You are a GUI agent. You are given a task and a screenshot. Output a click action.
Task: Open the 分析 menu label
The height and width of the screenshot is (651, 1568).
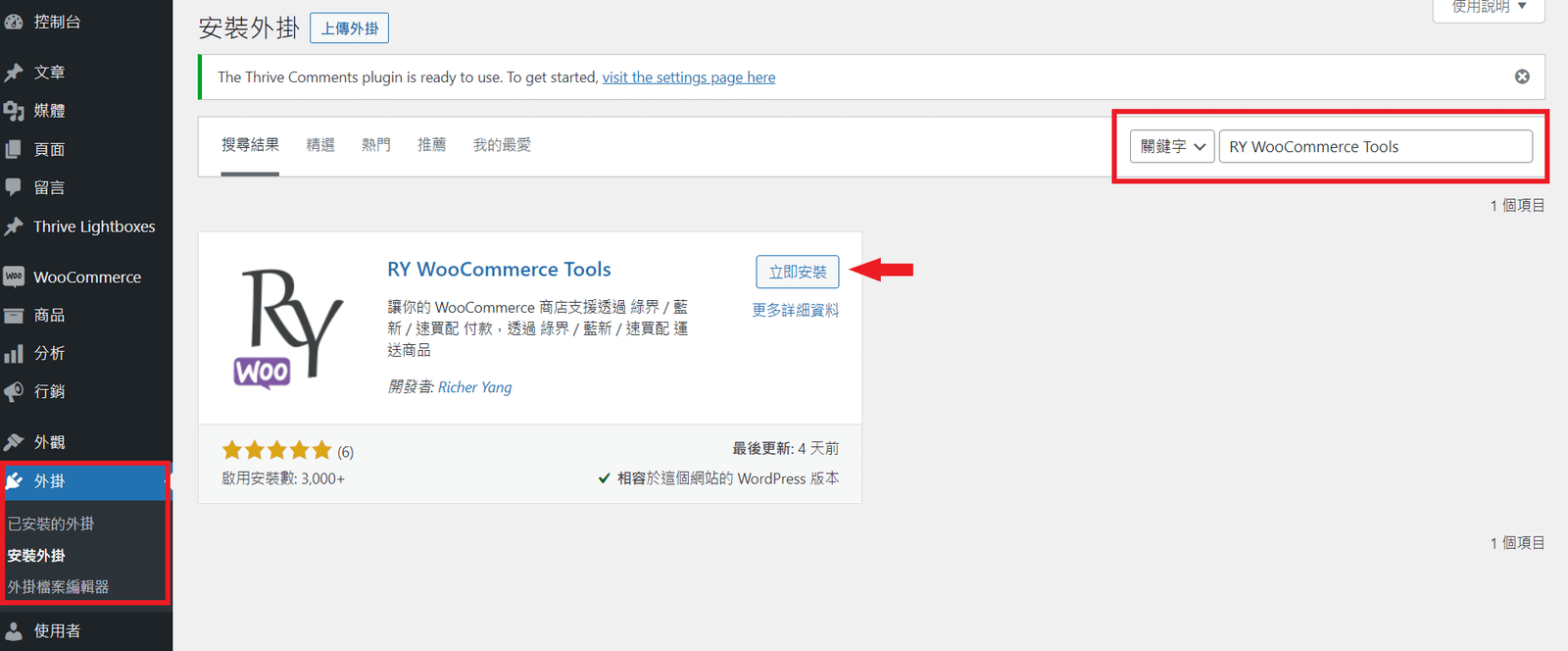coord(49,353)
